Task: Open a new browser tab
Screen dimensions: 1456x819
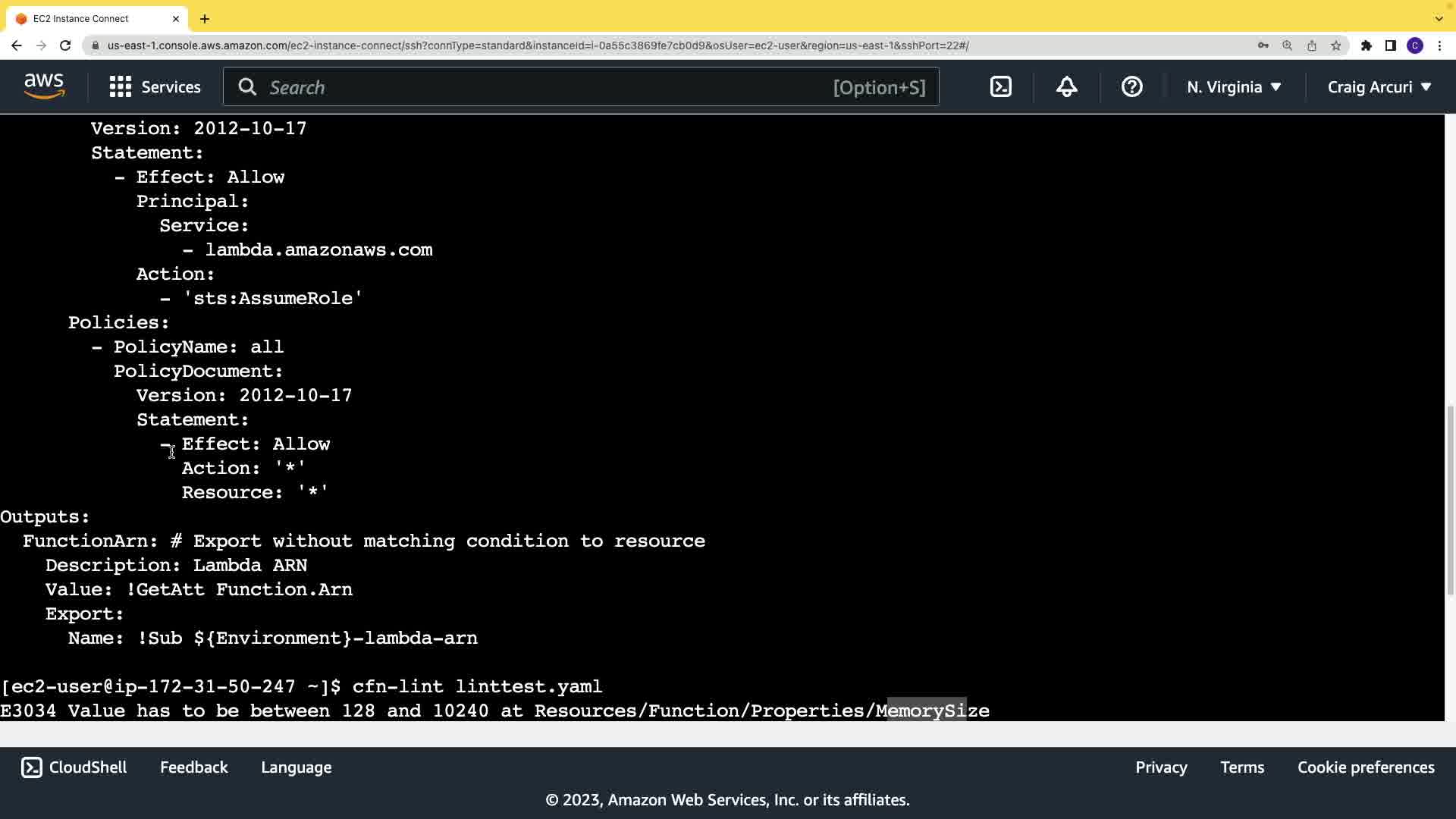Action: tap(205, 18)
